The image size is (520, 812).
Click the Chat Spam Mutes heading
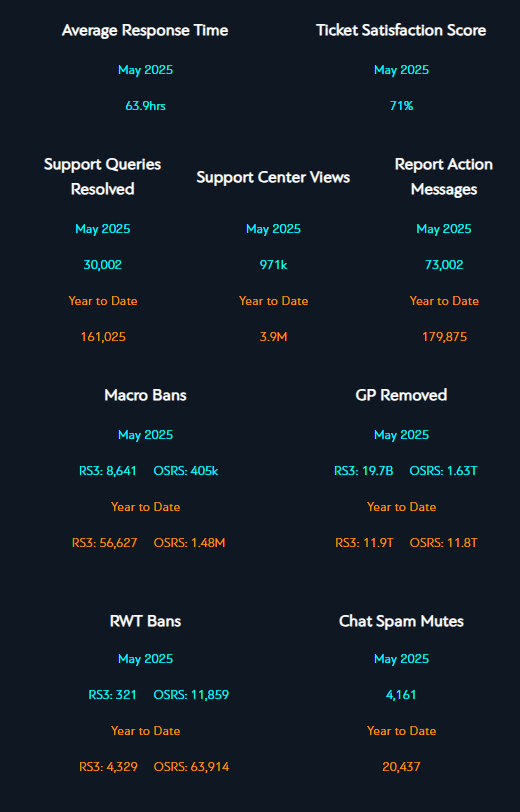coord(401,621)
